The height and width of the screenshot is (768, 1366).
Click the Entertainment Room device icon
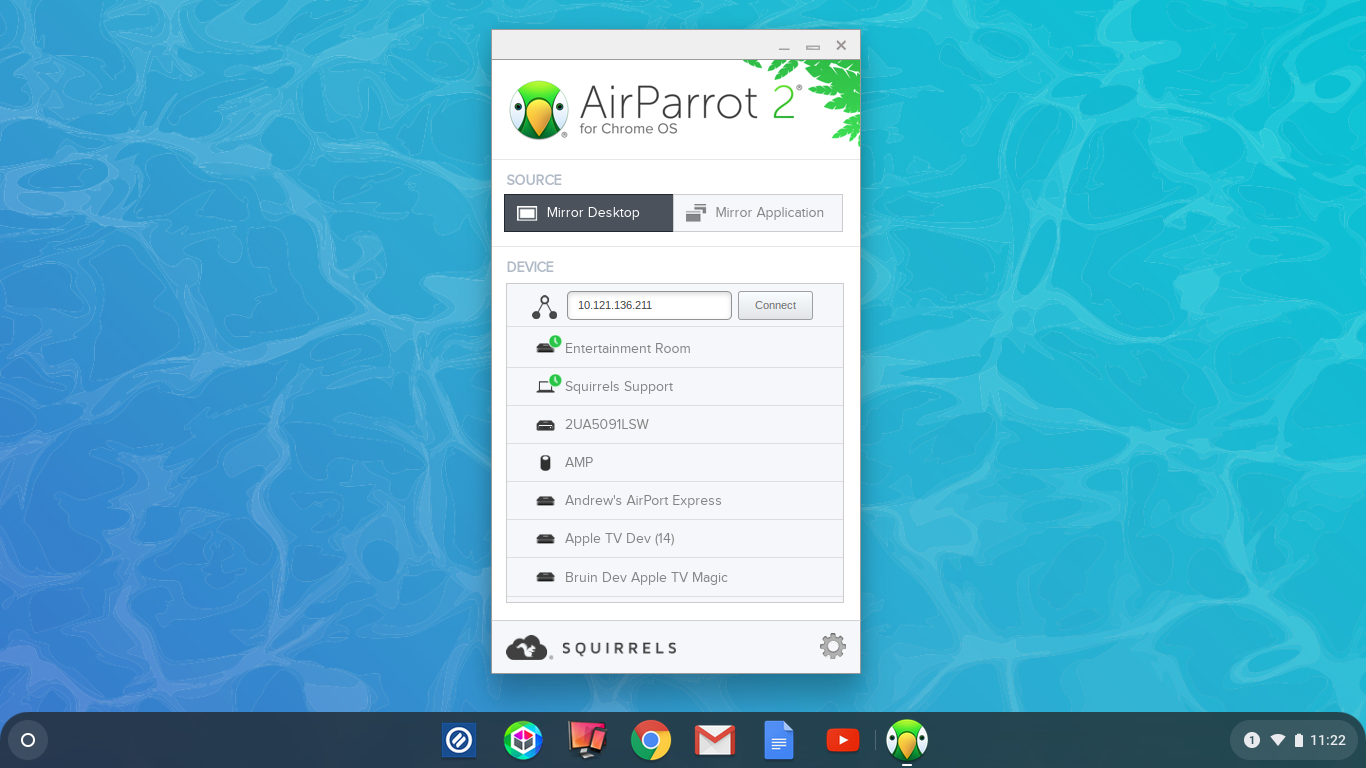[546, 347]
